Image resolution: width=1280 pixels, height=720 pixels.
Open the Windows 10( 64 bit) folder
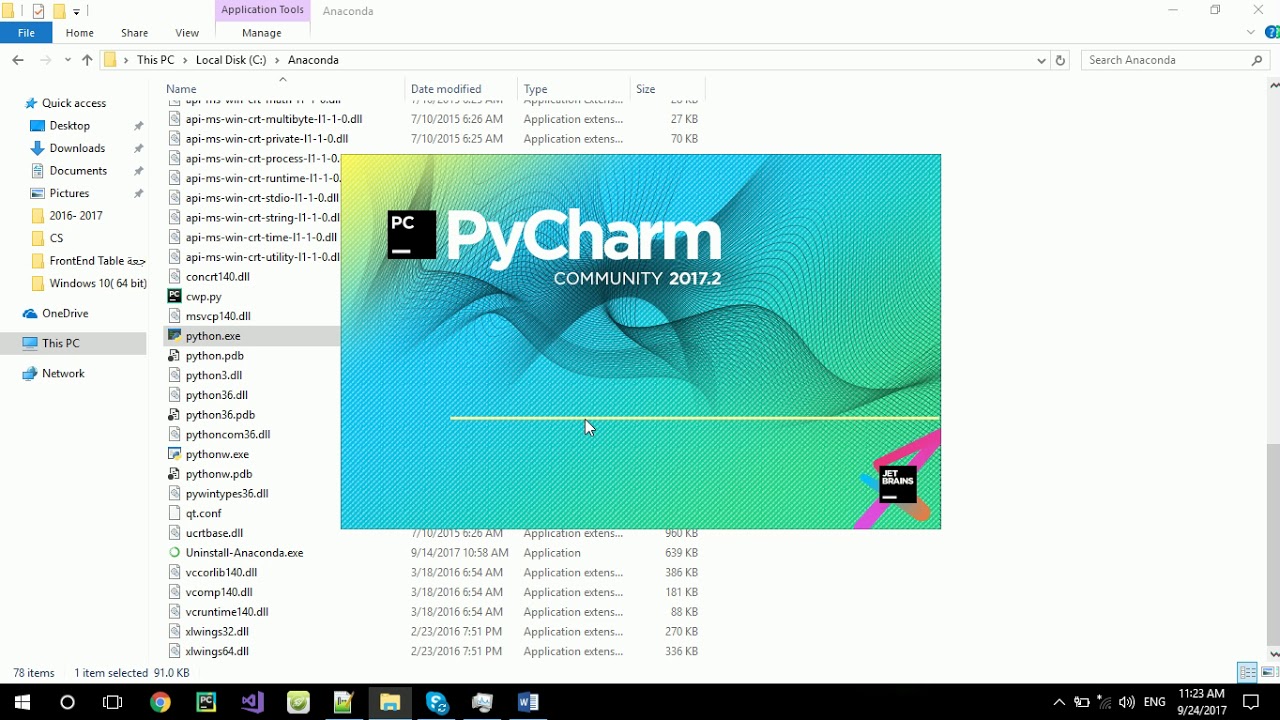click(98, 283)
